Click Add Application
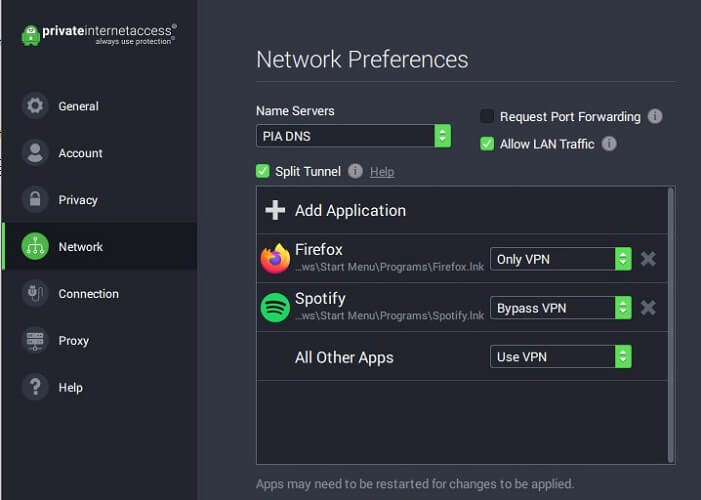The height and width of the screenshot is (500, 701). (x=335, y=210)
